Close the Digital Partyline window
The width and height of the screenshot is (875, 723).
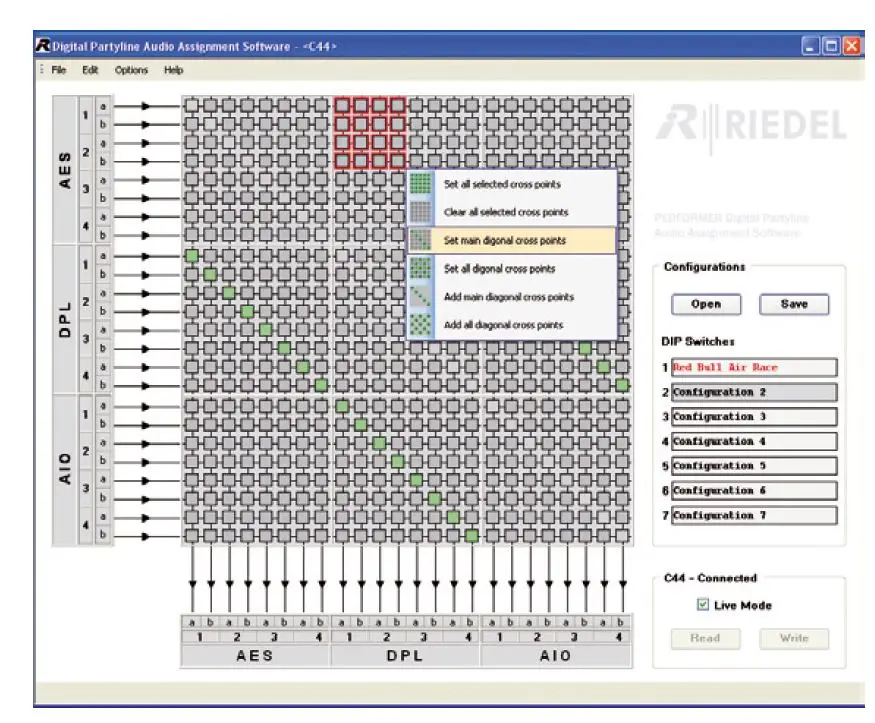(852, 46)
